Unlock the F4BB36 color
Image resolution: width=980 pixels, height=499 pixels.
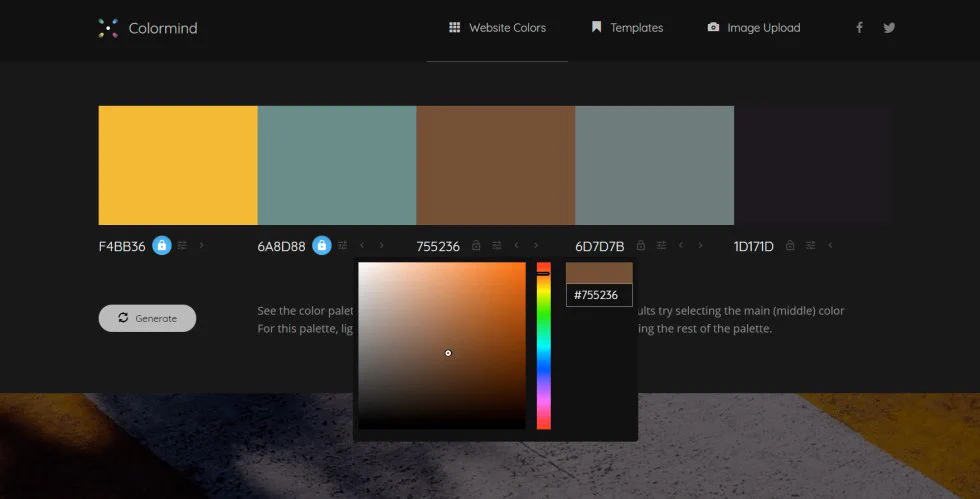coord(162,245)
